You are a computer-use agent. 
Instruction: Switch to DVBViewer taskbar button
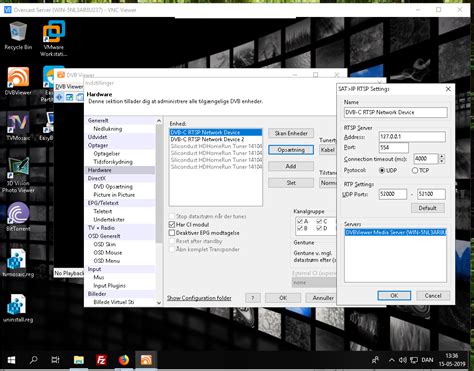point(146,360)
